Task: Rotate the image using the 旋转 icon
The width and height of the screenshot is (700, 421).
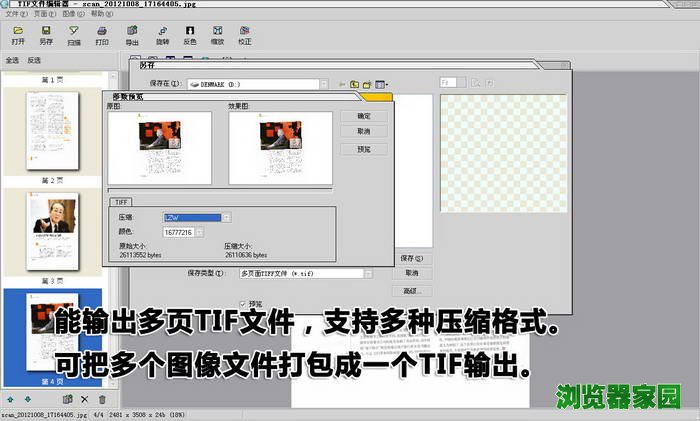Action: 162,36
